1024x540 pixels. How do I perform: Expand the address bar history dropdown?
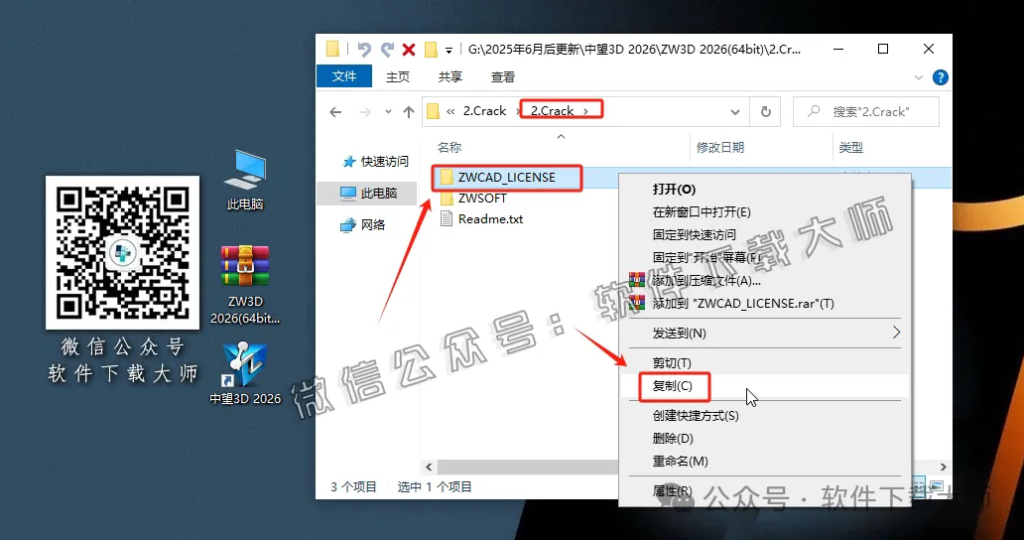click(x=735, y=112)
